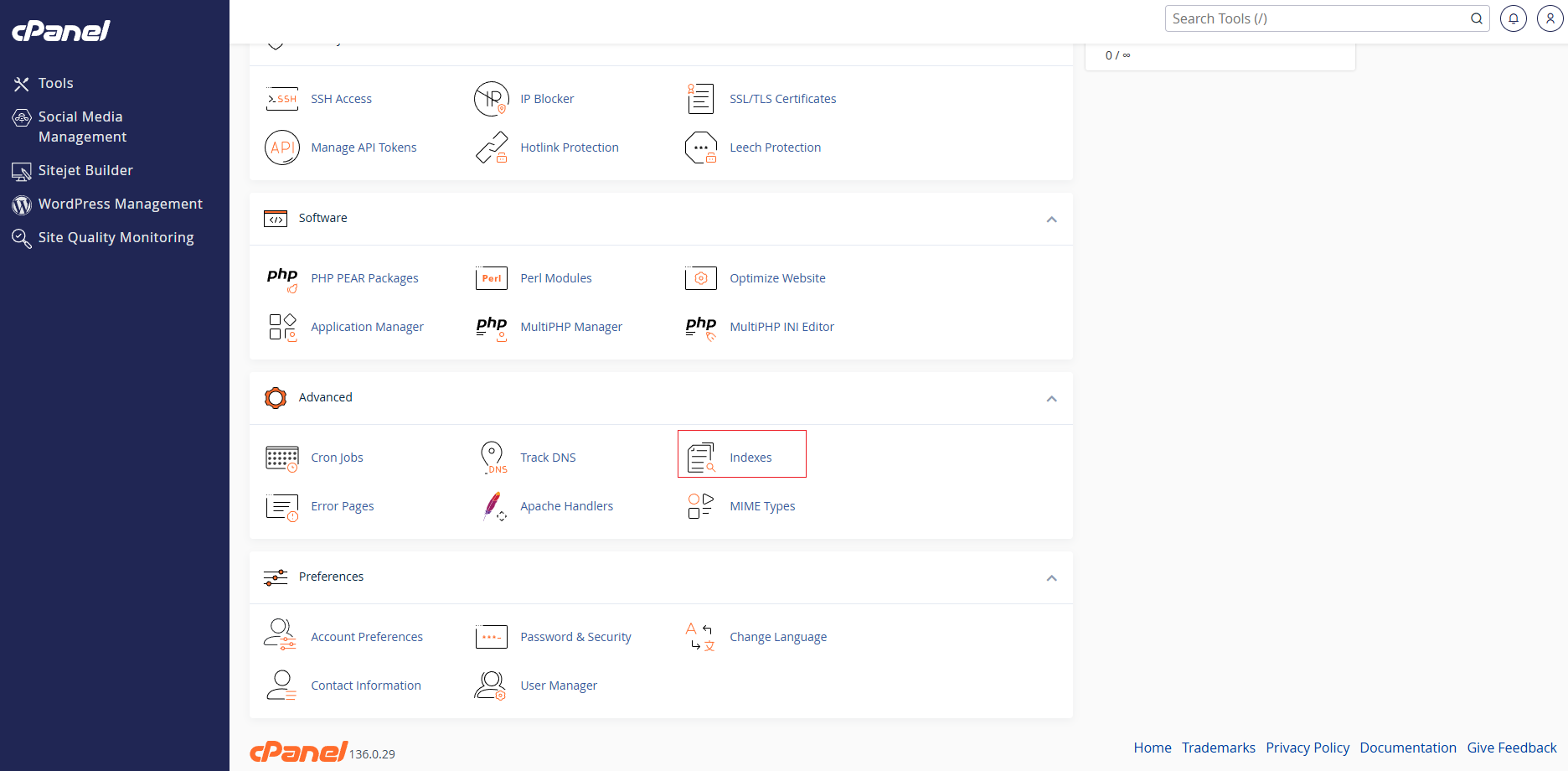Click the Track DNS icon
This screenshot has height=771, width=1568.
[x=493, y=458]
